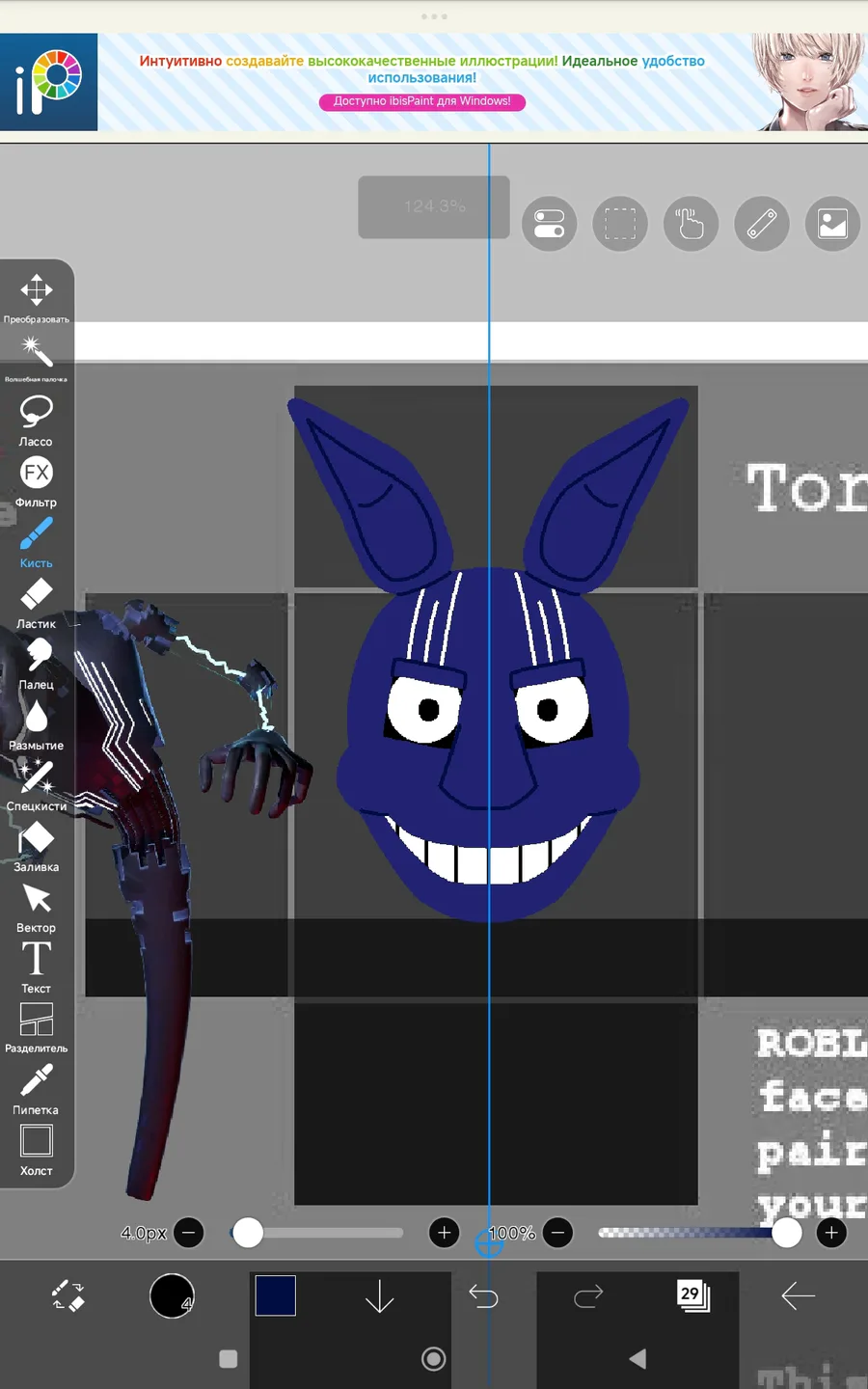Select the Brush tool (Кисть)
This screenshot has width=868, height=1389.
point(37,542)
